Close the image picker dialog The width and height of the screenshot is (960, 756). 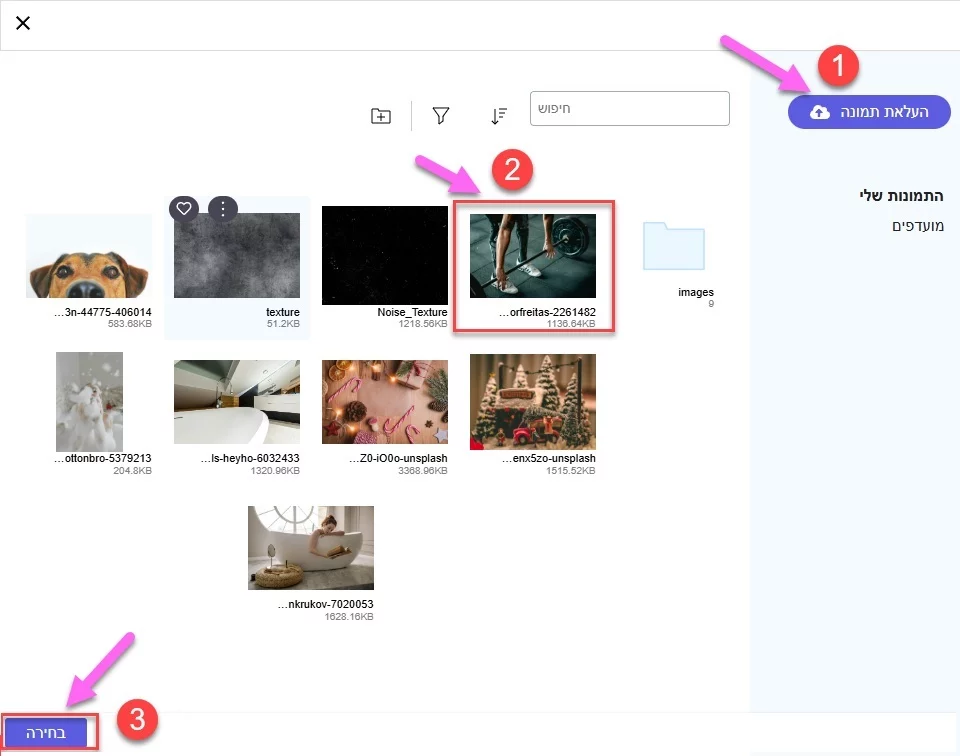tap(23, 23)
